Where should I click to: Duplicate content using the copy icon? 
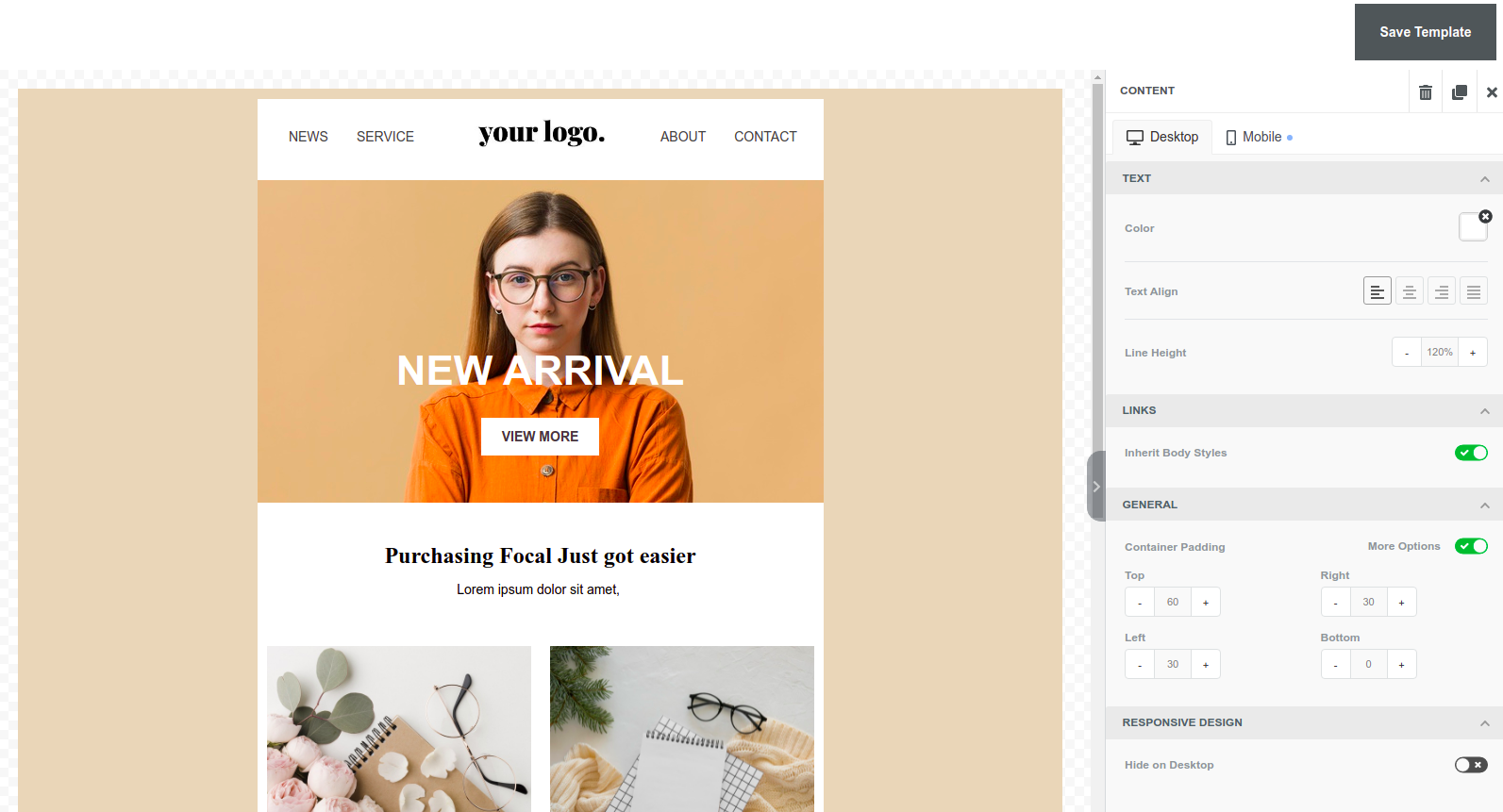pos(1460,92)
